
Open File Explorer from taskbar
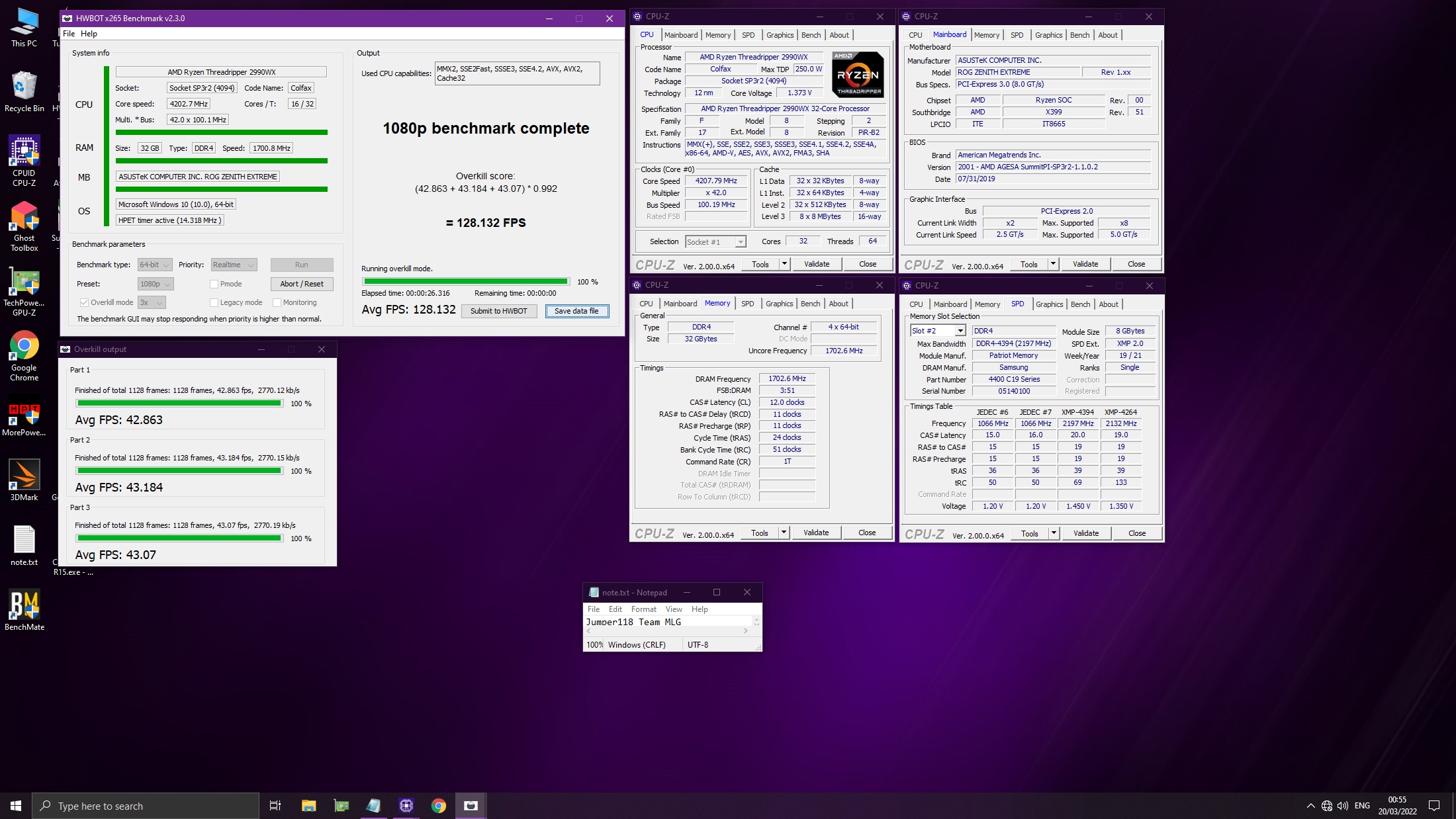[x=308, y=805]
